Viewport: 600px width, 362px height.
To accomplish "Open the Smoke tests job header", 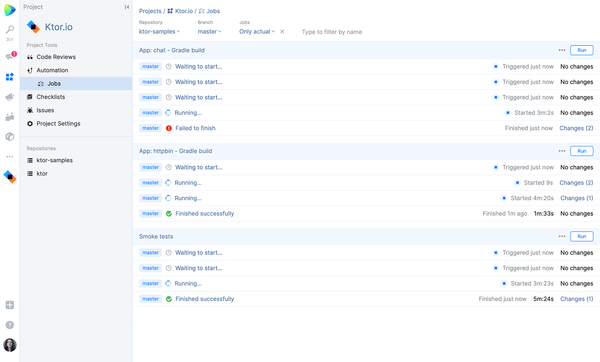I will [156, 236].
